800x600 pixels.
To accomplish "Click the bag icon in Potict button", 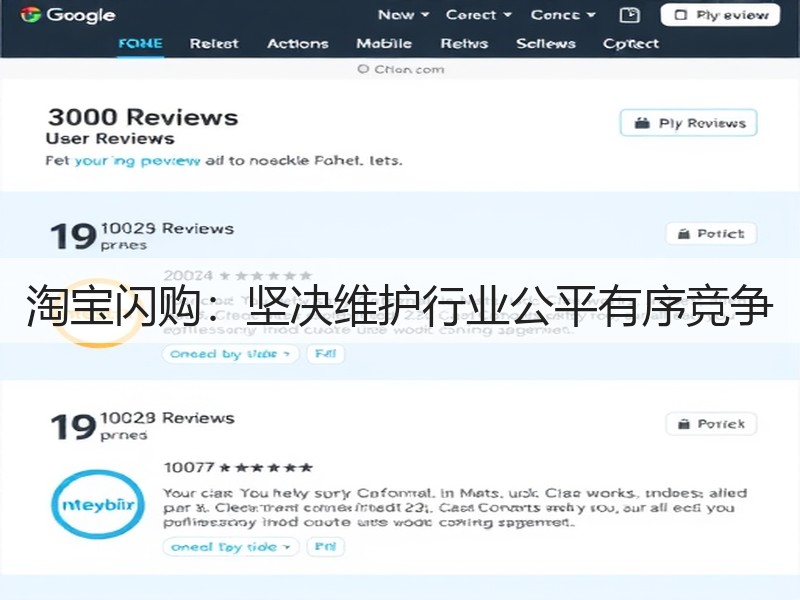I will [683, 234].
